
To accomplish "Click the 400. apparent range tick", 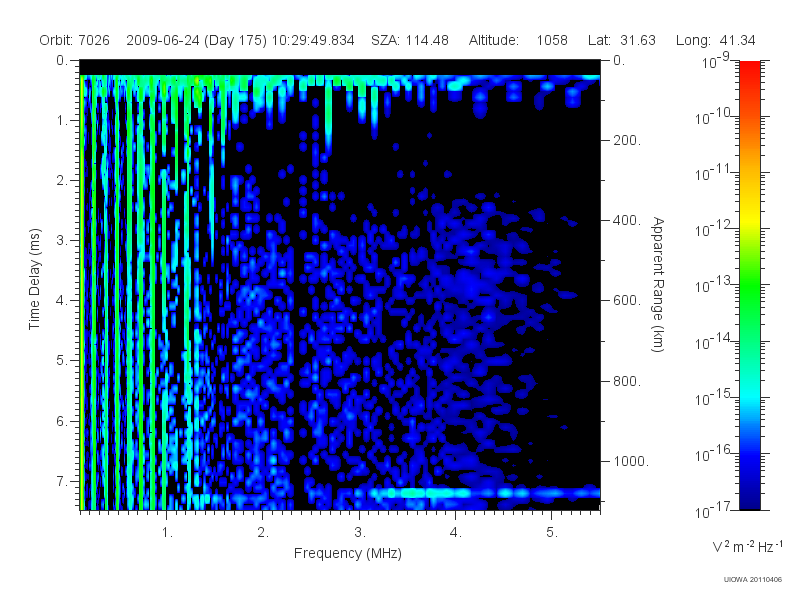I will [627, 220].
